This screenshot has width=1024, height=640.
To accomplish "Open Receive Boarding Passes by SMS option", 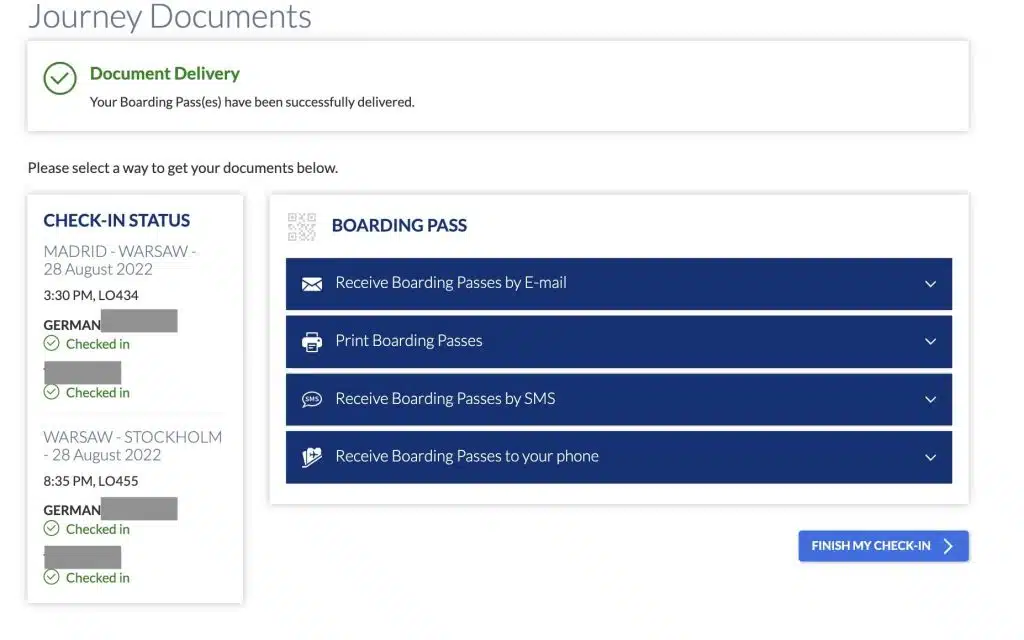I will 618,400.
